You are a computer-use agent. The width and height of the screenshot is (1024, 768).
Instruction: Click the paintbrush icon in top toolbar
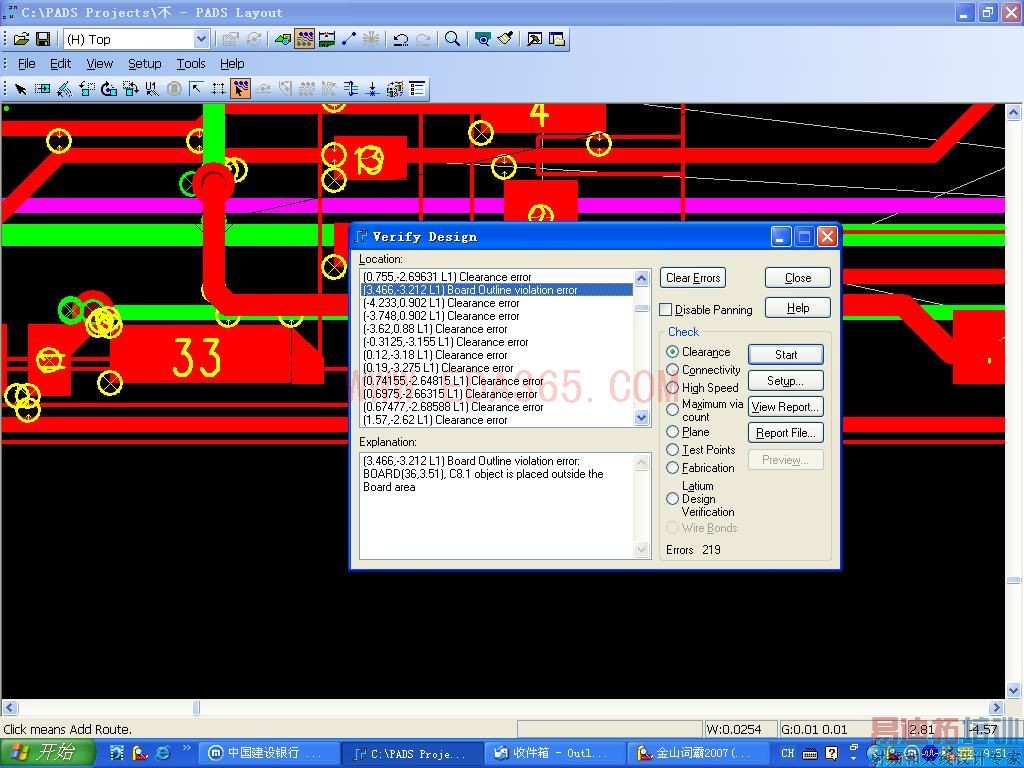coord(506,39)
